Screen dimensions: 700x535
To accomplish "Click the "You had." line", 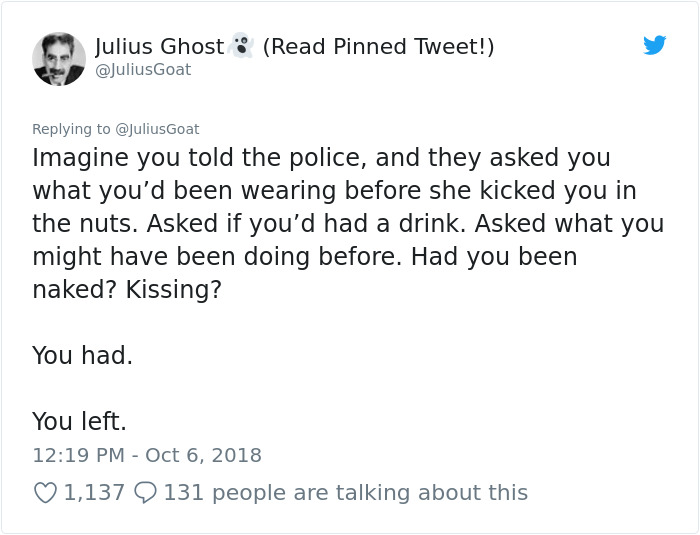I will (82, 355).
